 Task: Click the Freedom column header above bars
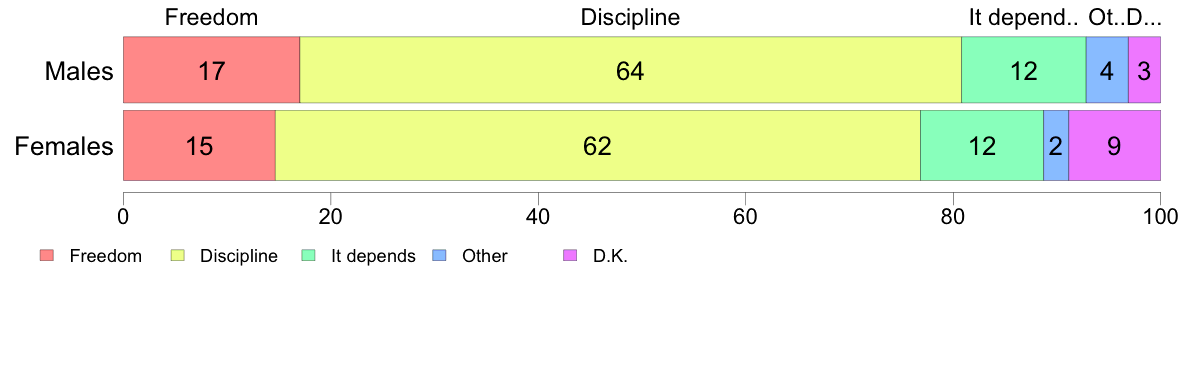(211, 17)
